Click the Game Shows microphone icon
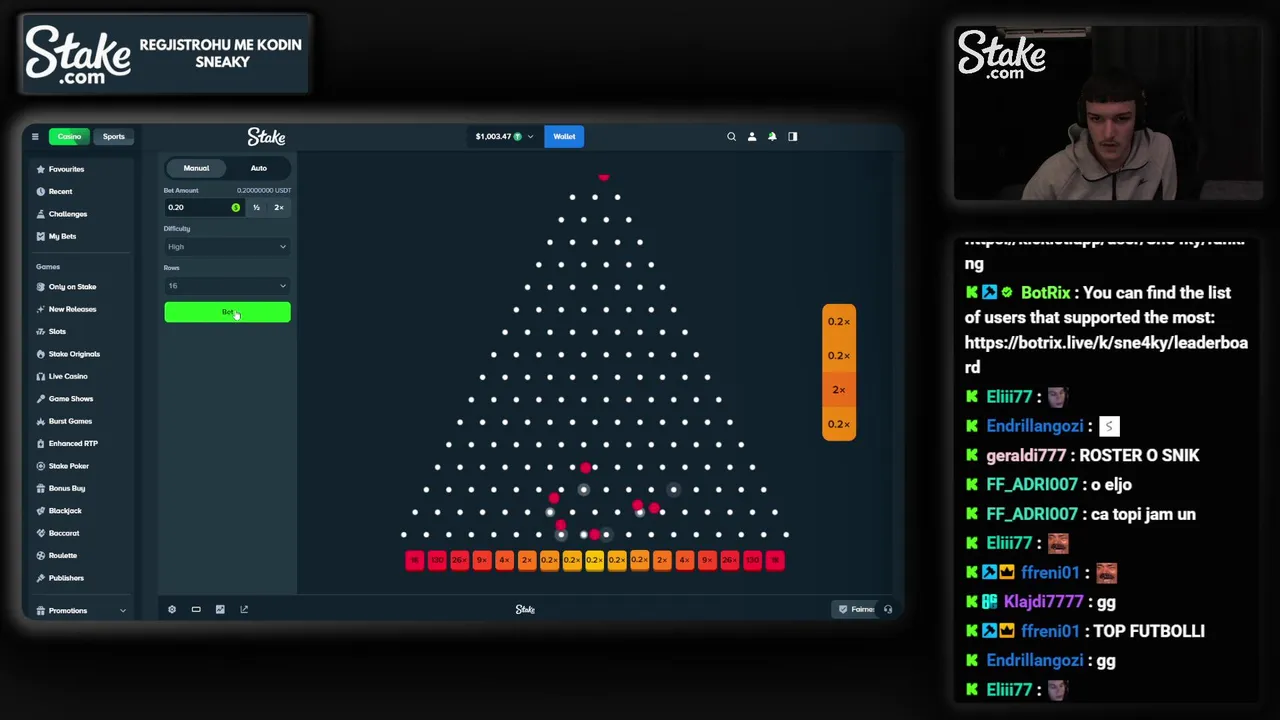 pos(40,399)
